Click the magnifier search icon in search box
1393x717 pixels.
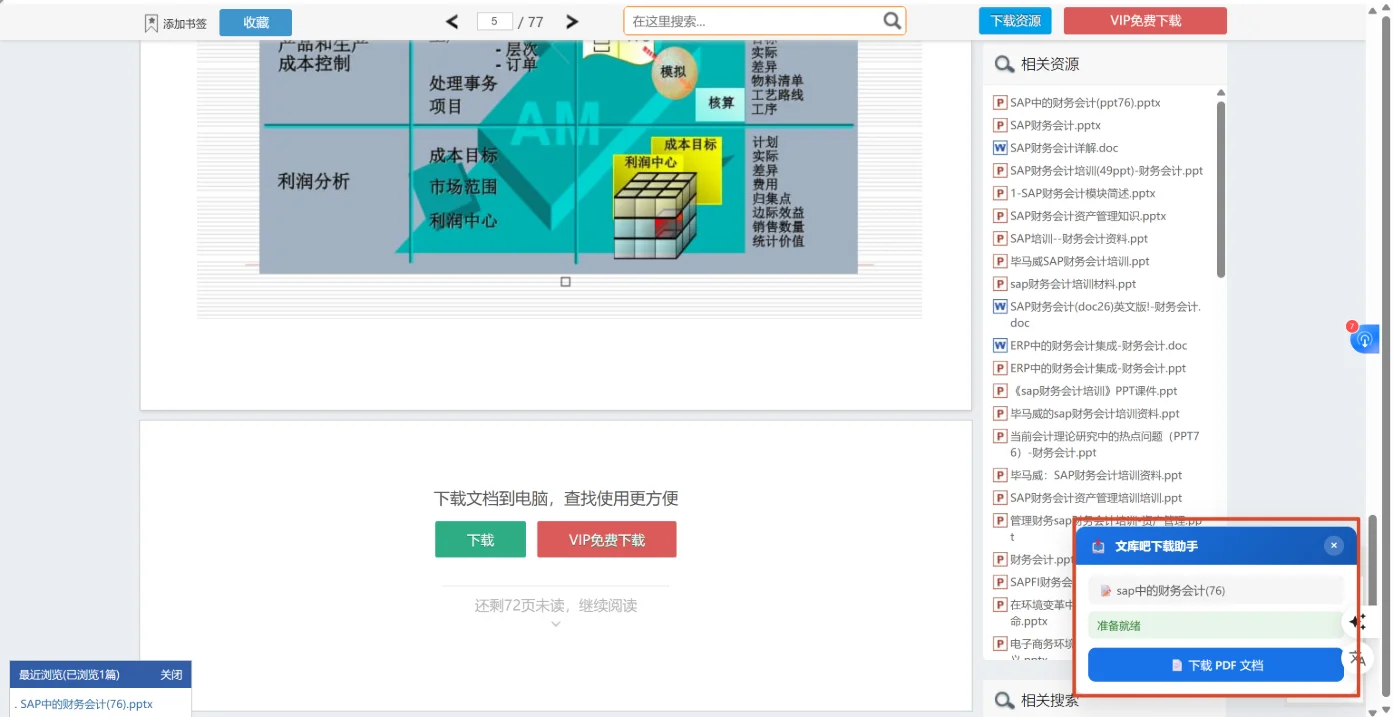pos(892,21)
